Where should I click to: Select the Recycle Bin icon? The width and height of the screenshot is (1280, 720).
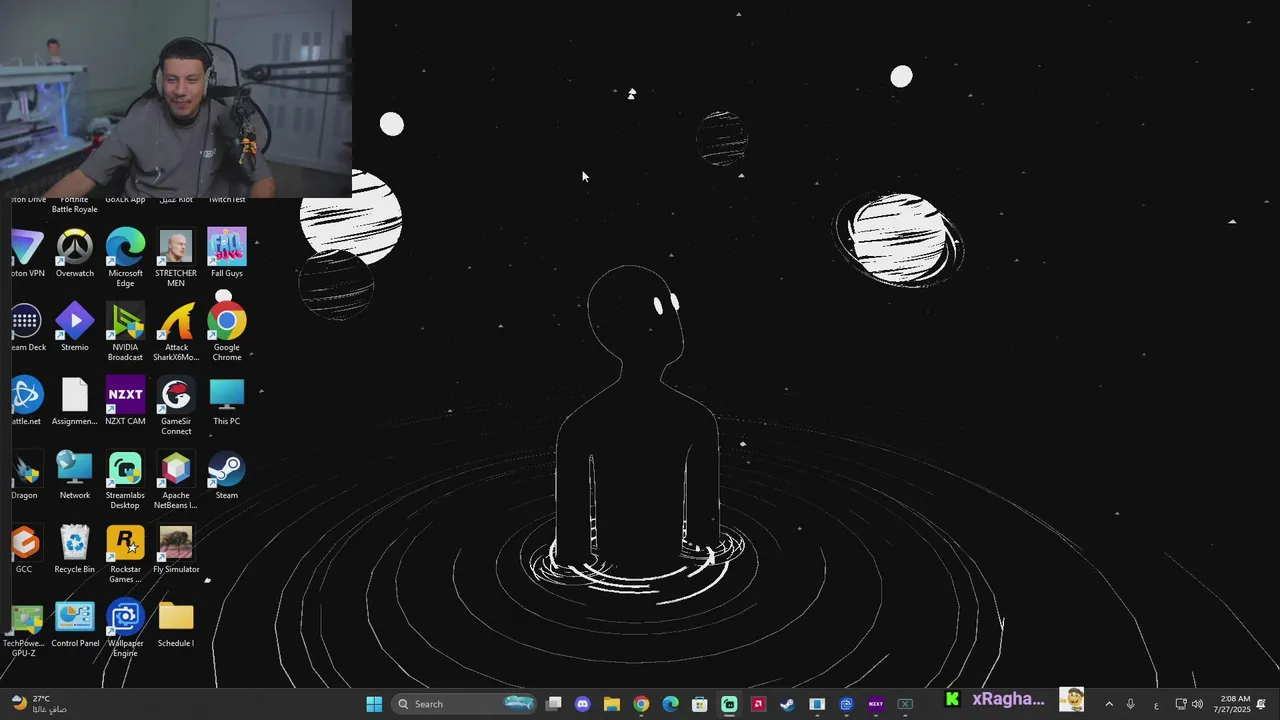click(75, 549)
